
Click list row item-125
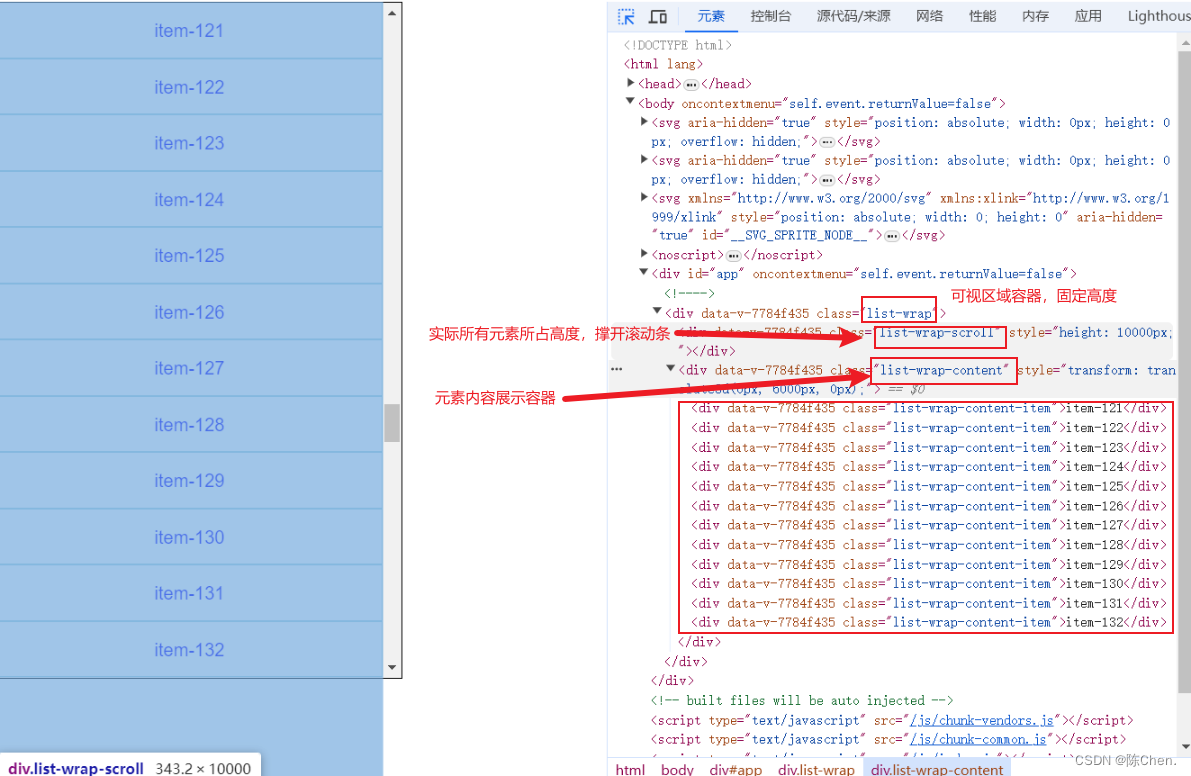191,255
